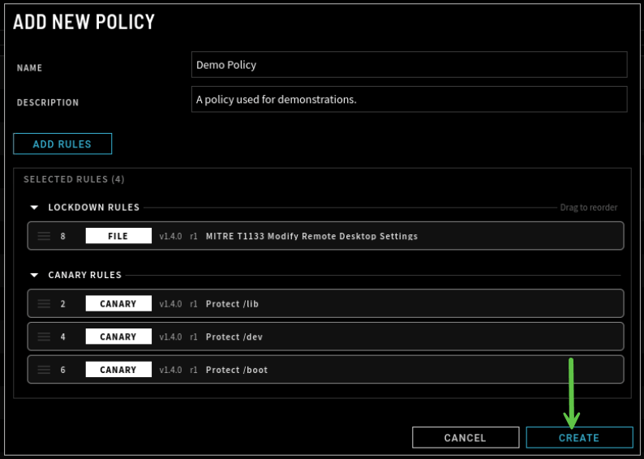The width and height of the screenshot is (644, 459).
Task: Click rule number 4 on Protect /dev row
Action: coord(63,337)
